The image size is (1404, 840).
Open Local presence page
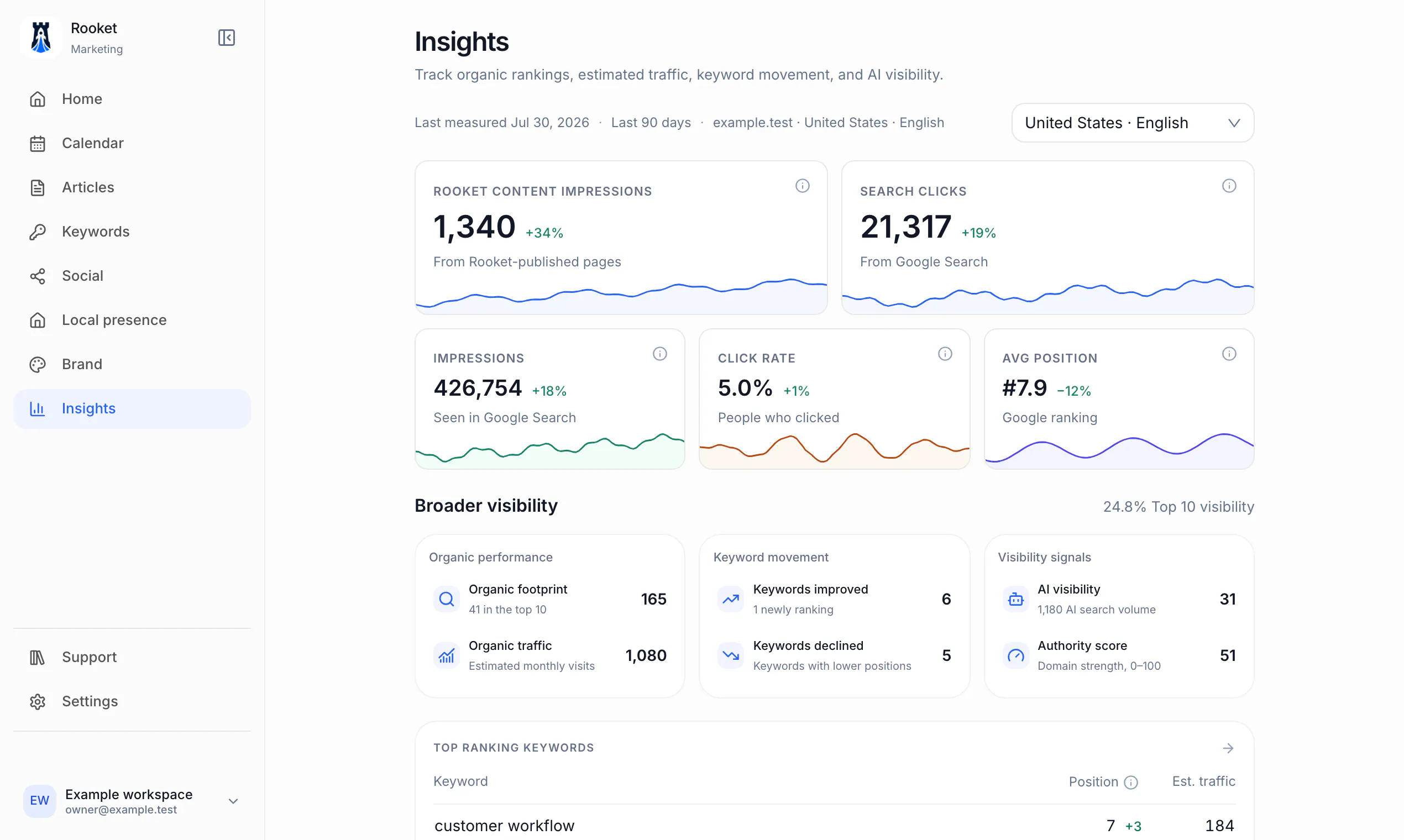coord(132,320)
